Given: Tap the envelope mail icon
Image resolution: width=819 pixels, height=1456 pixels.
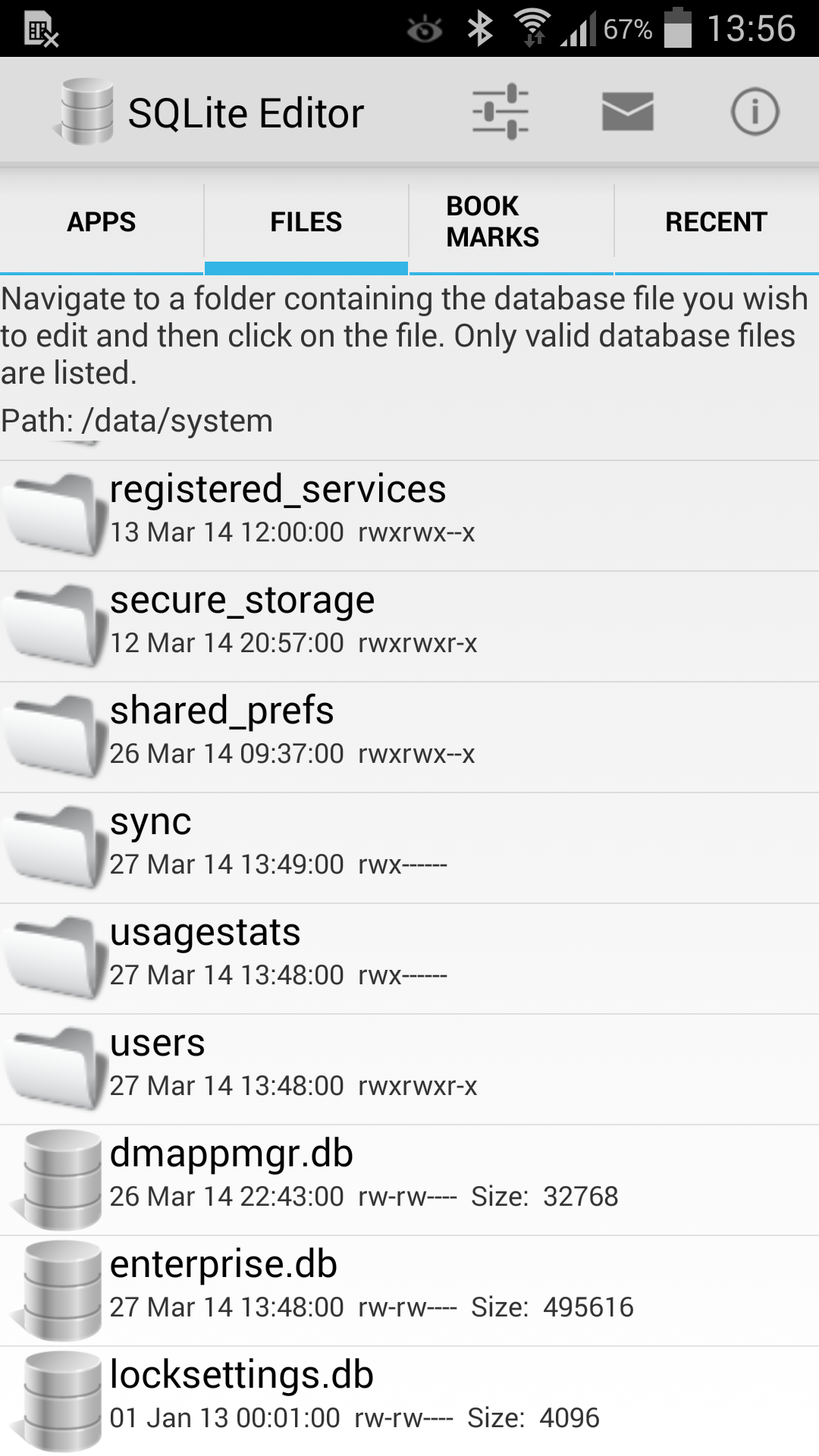Looking at the screenshot, I should tap(627, 111).
